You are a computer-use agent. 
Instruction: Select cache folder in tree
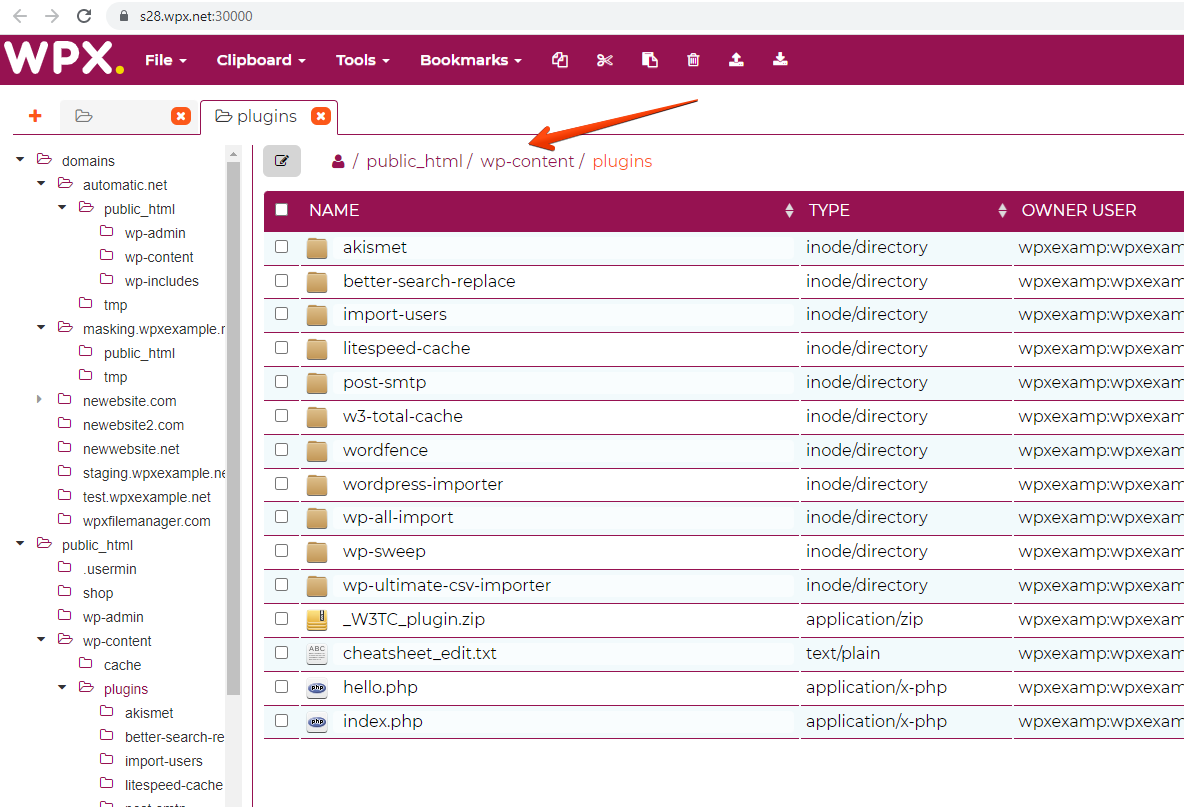pyautogui.click(x=122, y=665)
